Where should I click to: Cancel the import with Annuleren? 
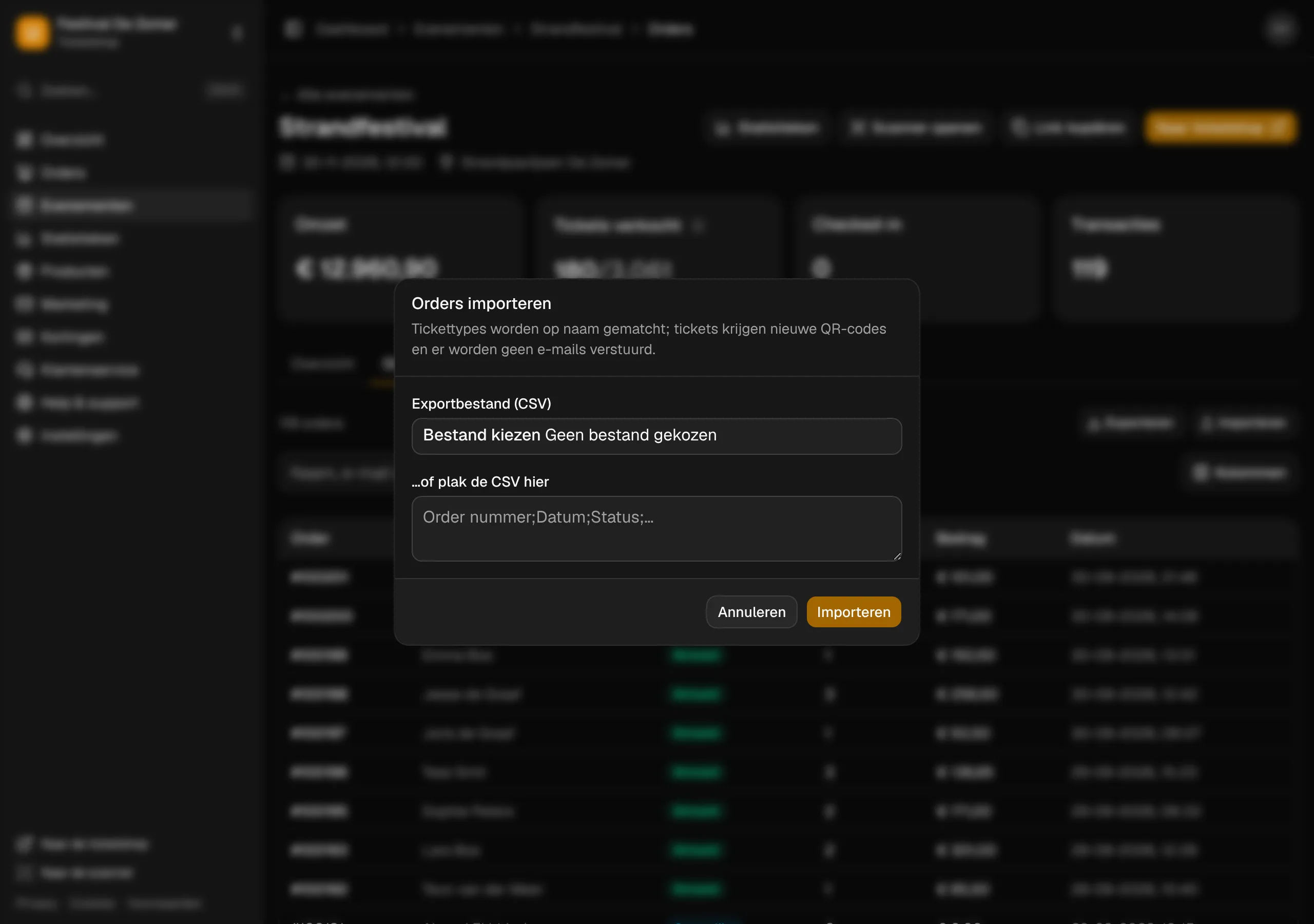click(x=751, y=612)
